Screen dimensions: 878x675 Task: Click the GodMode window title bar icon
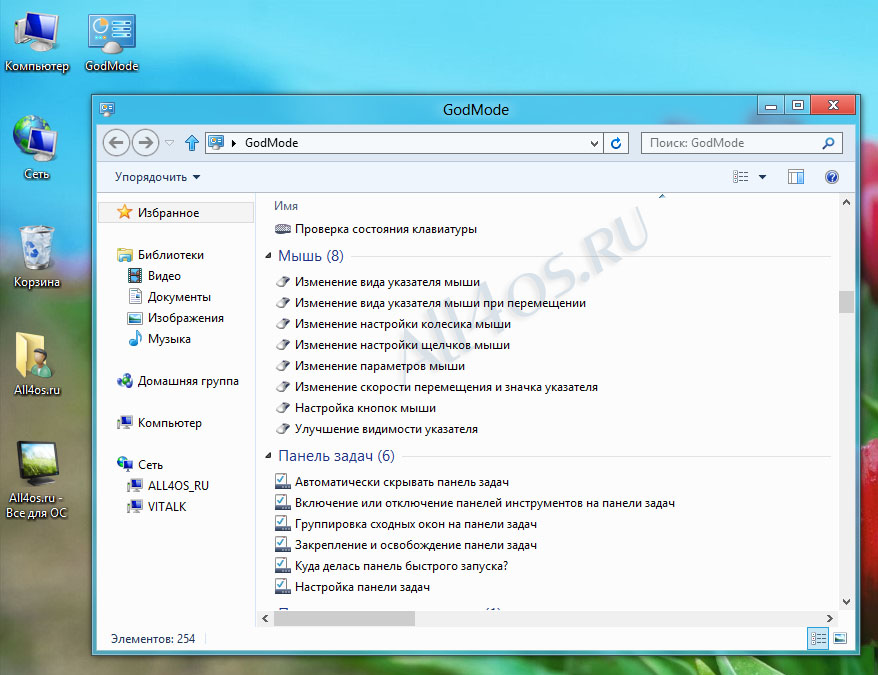tap(108, 109)
